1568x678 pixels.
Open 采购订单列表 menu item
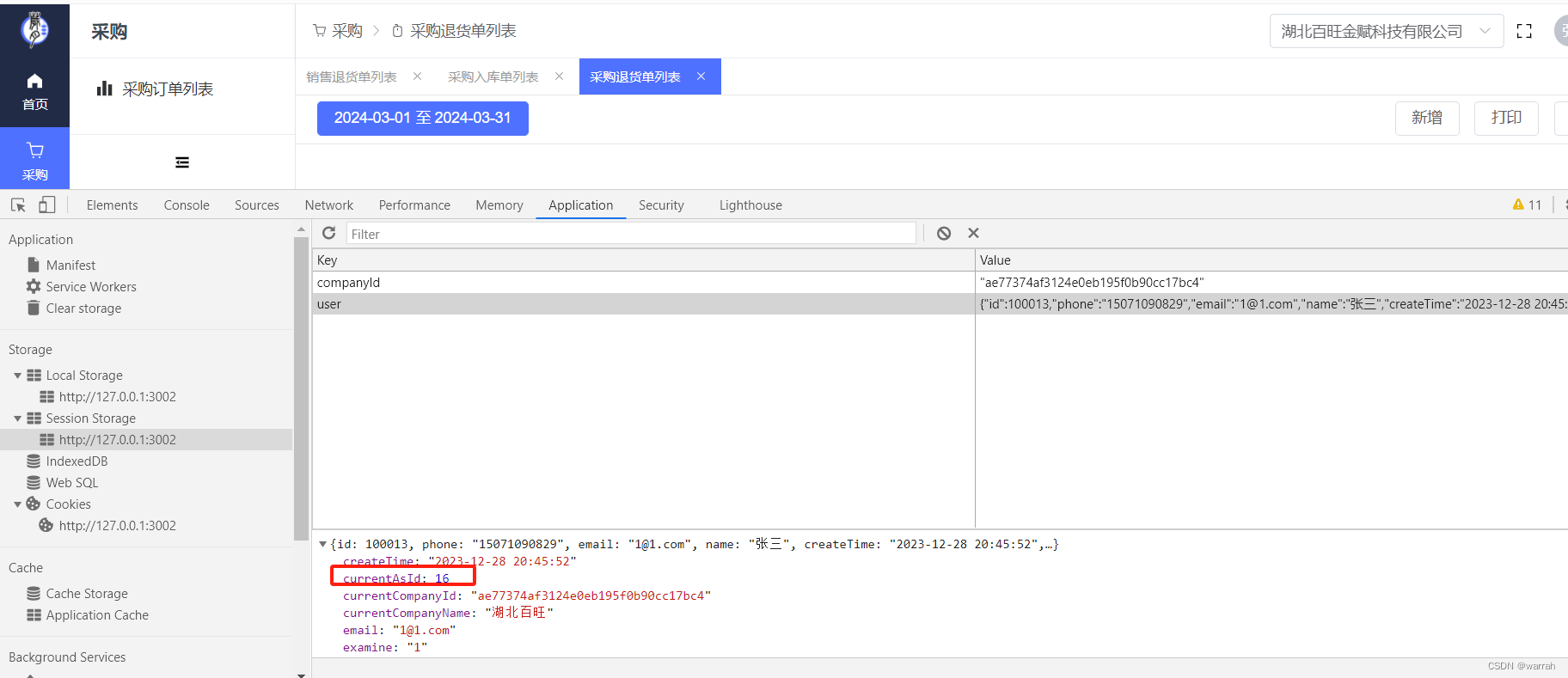(x=168, y=89)
